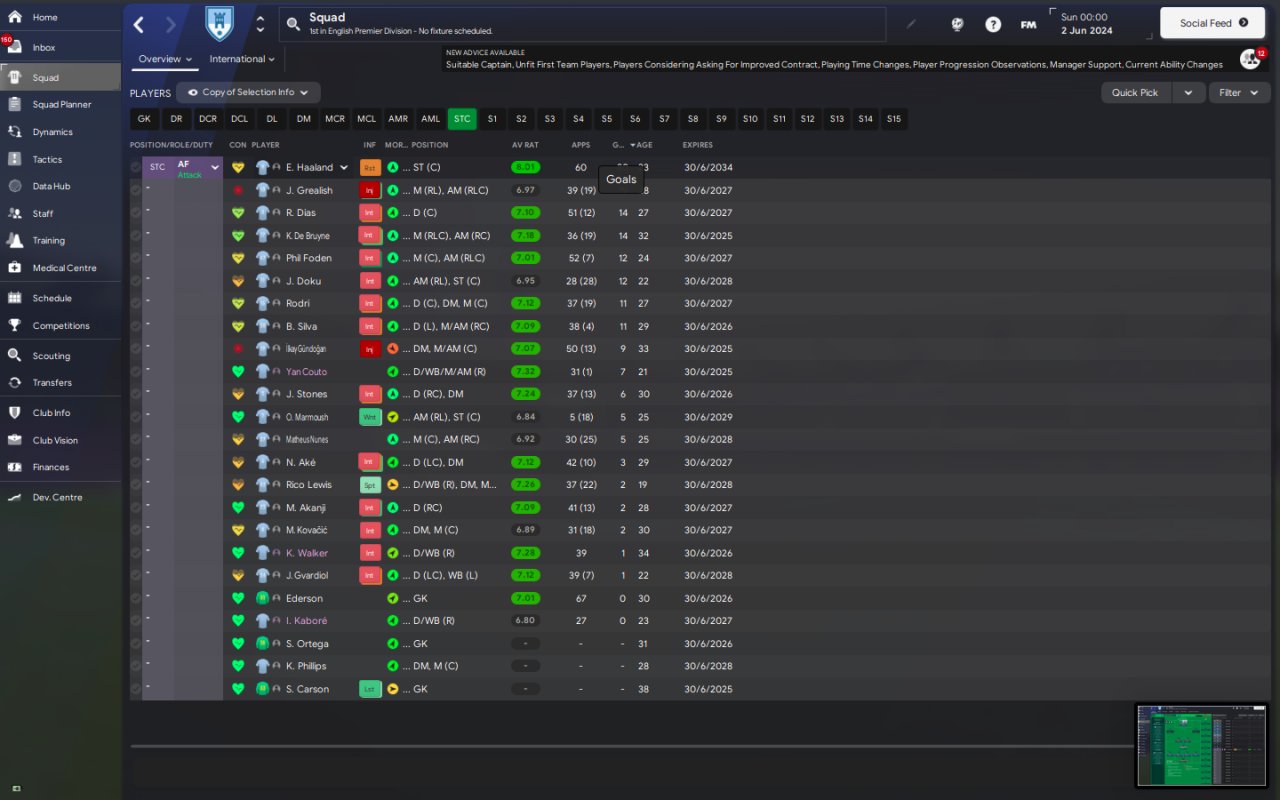1280x800 pixels.
Task: Expand the AF Attack role dropdown
Action: (x=214, y=168)
